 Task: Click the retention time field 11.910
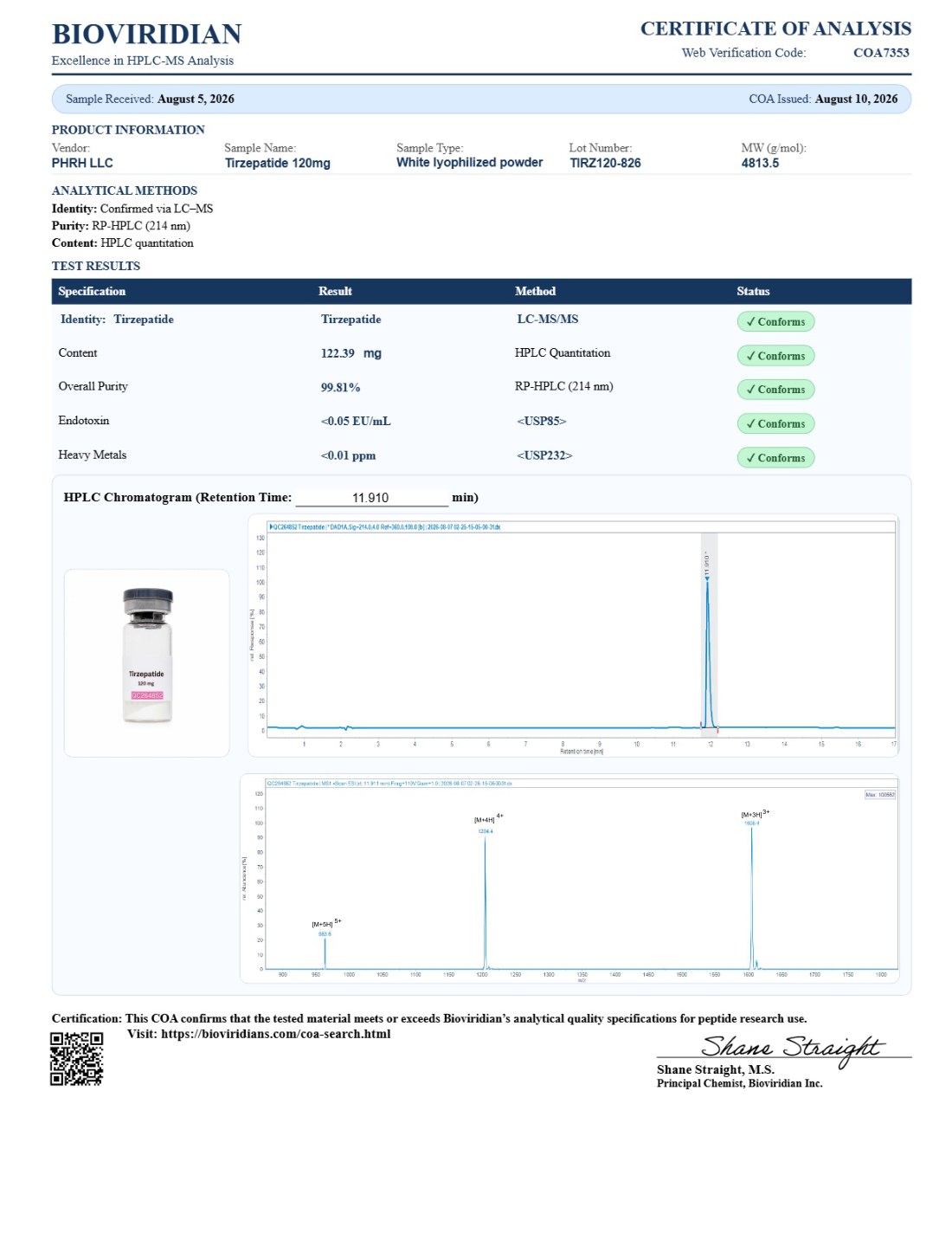tap(371, 498)
